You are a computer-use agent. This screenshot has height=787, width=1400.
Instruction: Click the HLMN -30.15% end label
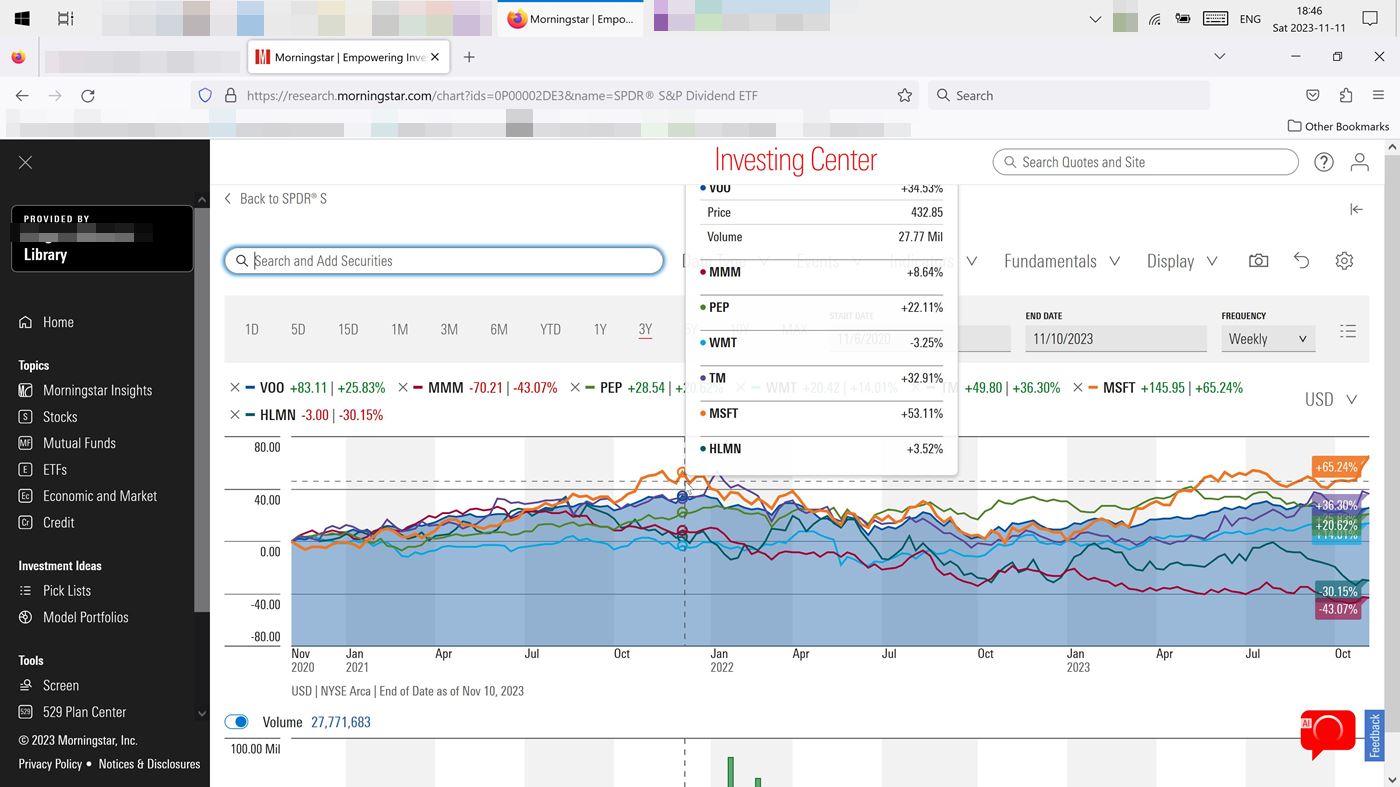pos(1338,591)
